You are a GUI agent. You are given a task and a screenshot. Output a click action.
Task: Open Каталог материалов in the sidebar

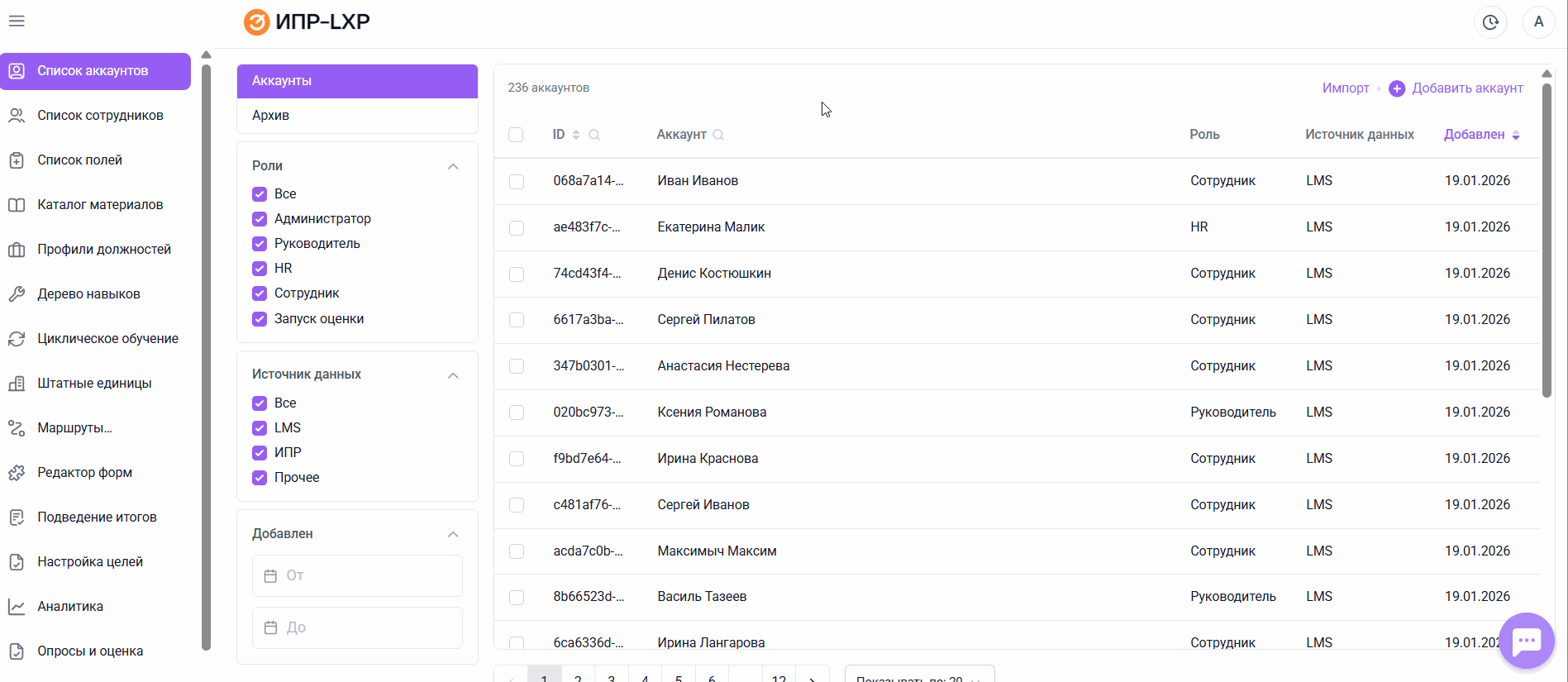(95, 205)
